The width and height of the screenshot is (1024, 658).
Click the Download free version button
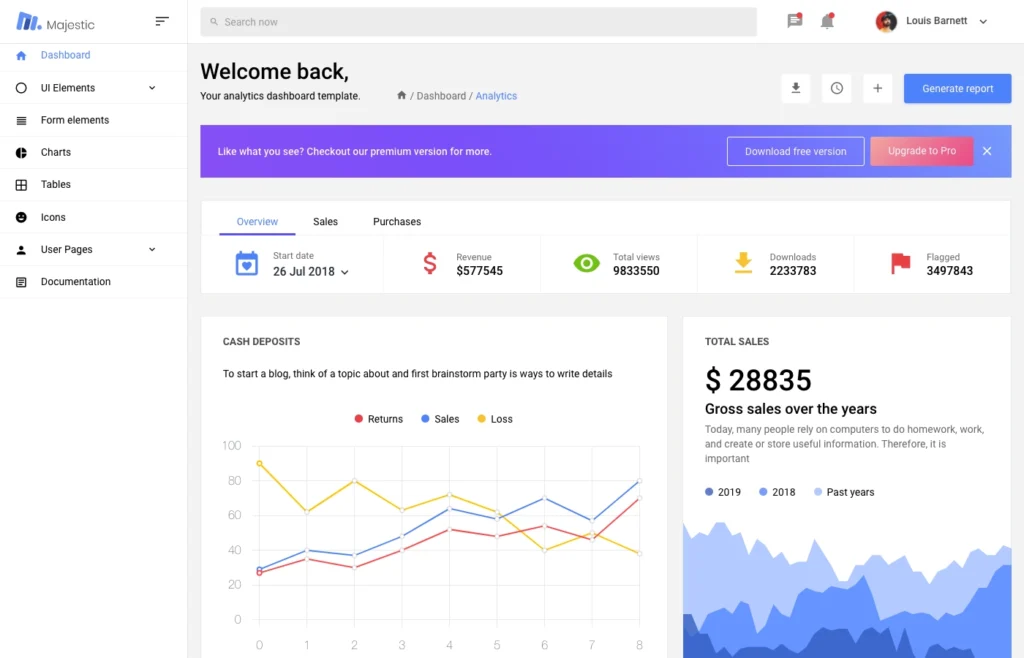(x=795, y=151)
